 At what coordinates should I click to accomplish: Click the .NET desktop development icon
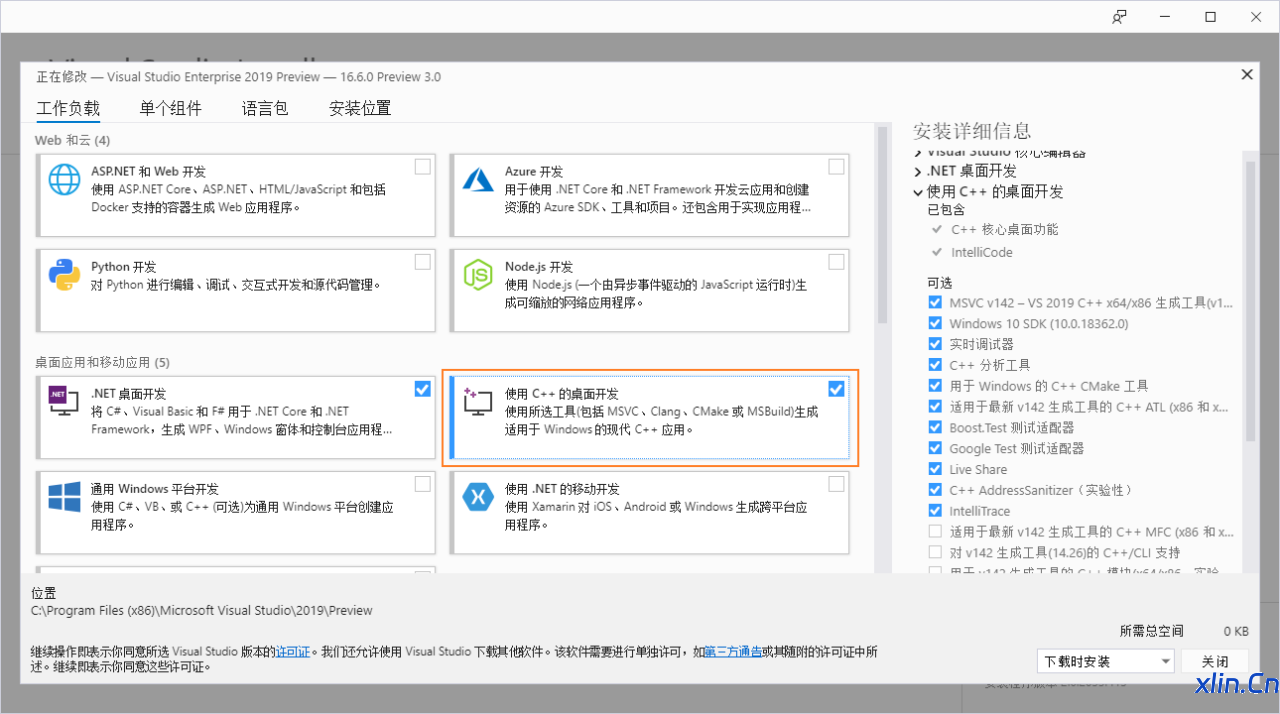65,402
